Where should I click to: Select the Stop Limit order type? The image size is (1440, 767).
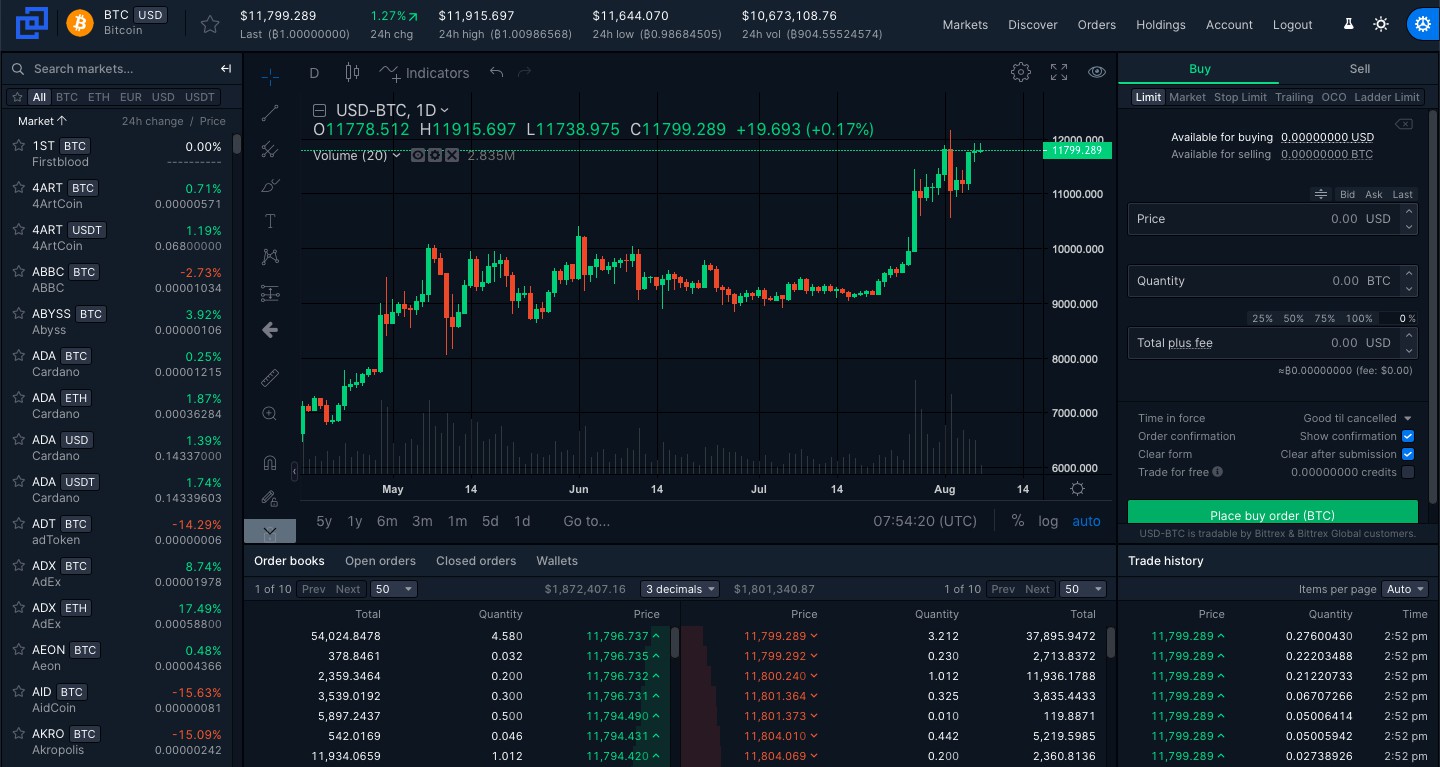pyautogui.click(x=1240, y=97)
